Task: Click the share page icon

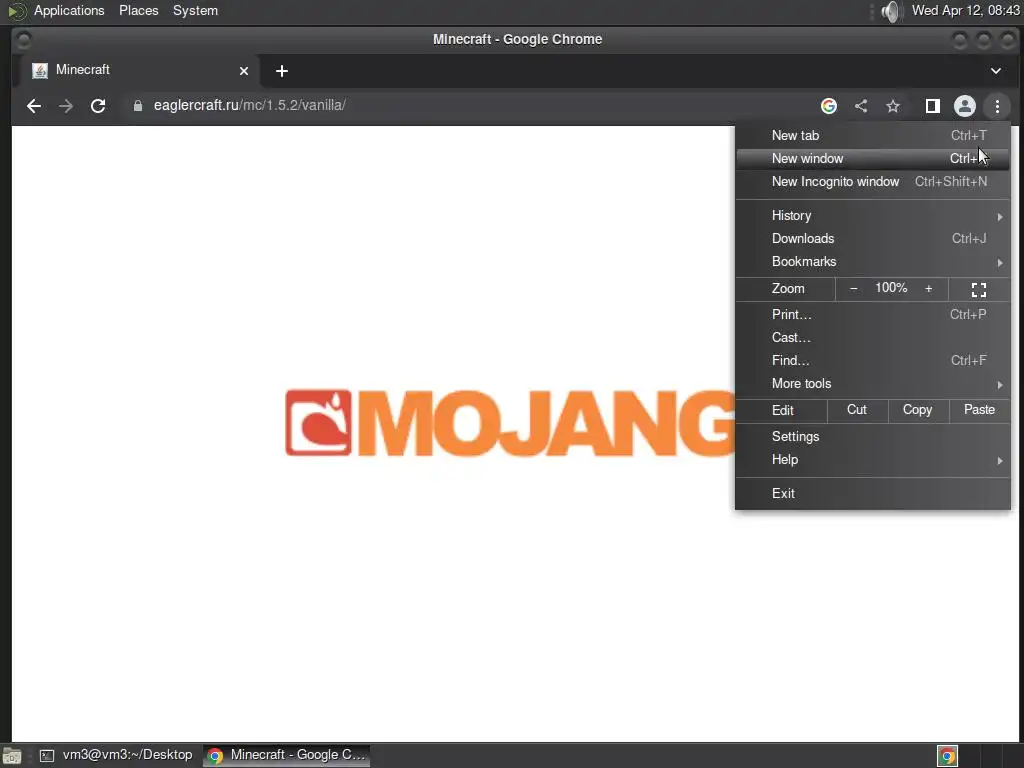Action: click(861, 106)
